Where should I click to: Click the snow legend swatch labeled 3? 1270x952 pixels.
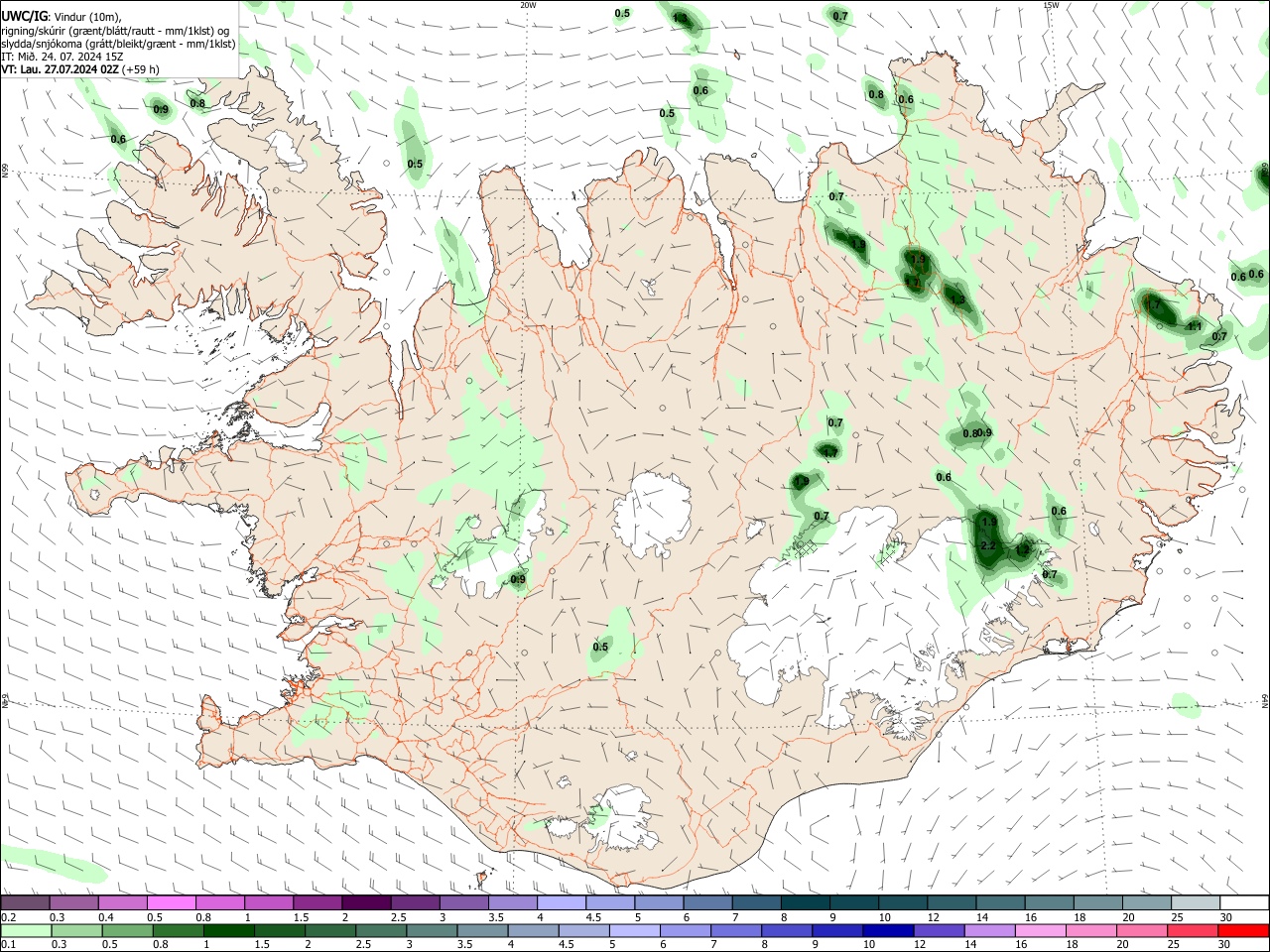click(463, 902)
